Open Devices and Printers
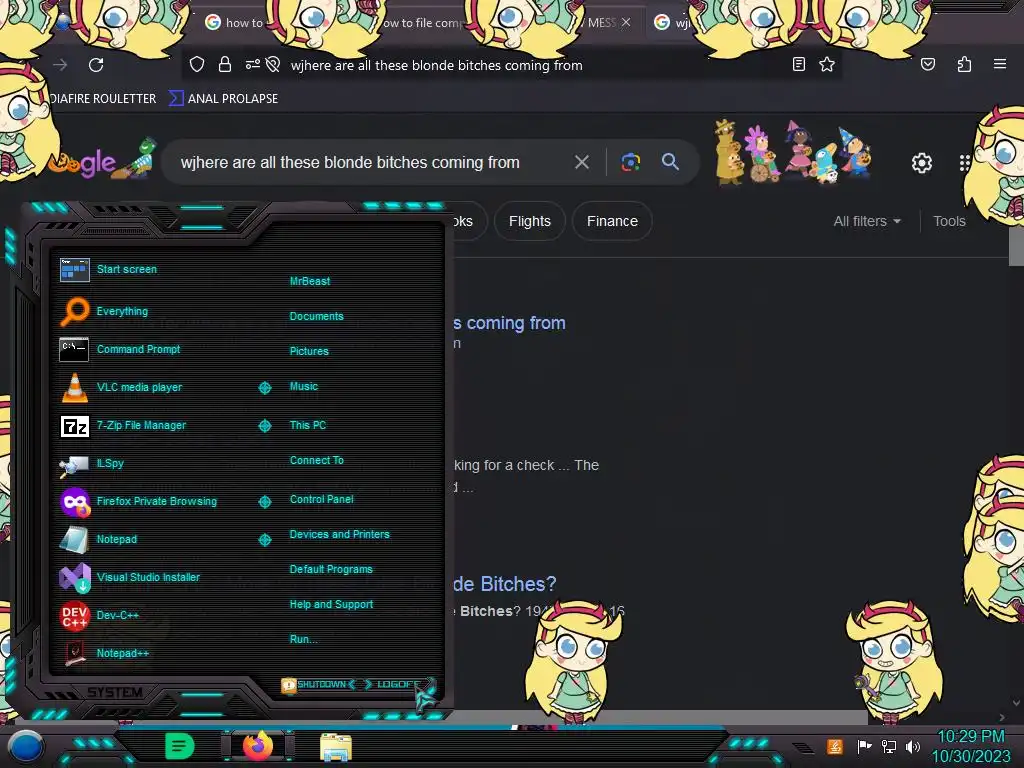The width and height of the screenshot is (1024, 768). coord(339,534)
